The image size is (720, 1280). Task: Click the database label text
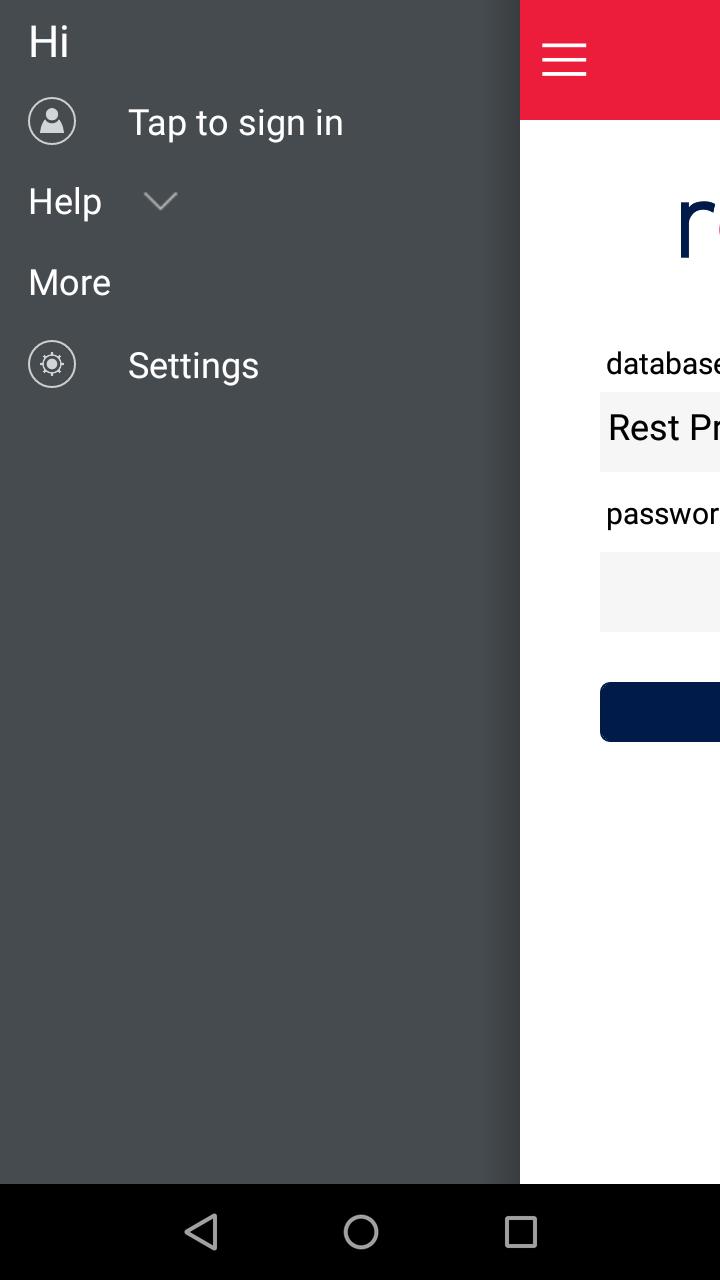pyautogui.click(x=663, y=363)
